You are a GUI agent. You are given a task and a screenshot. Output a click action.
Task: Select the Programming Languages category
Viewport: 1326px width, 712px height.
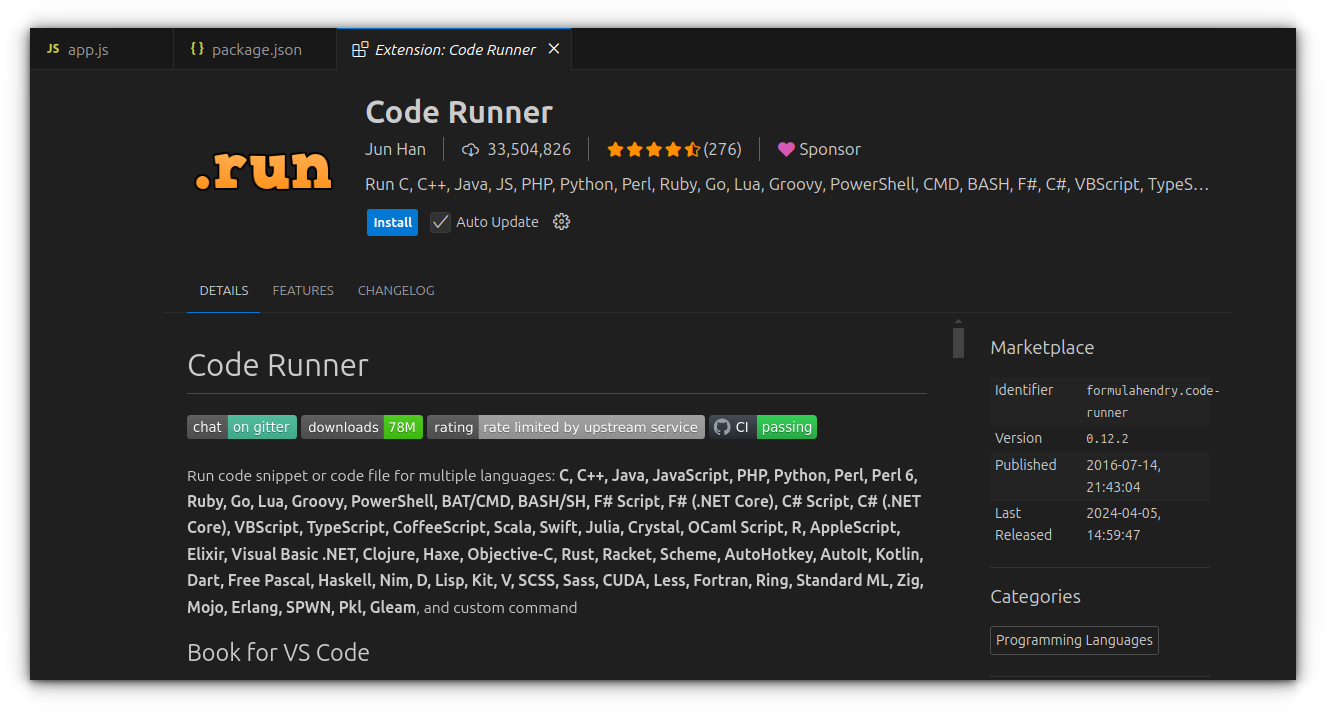[1074, 640]
